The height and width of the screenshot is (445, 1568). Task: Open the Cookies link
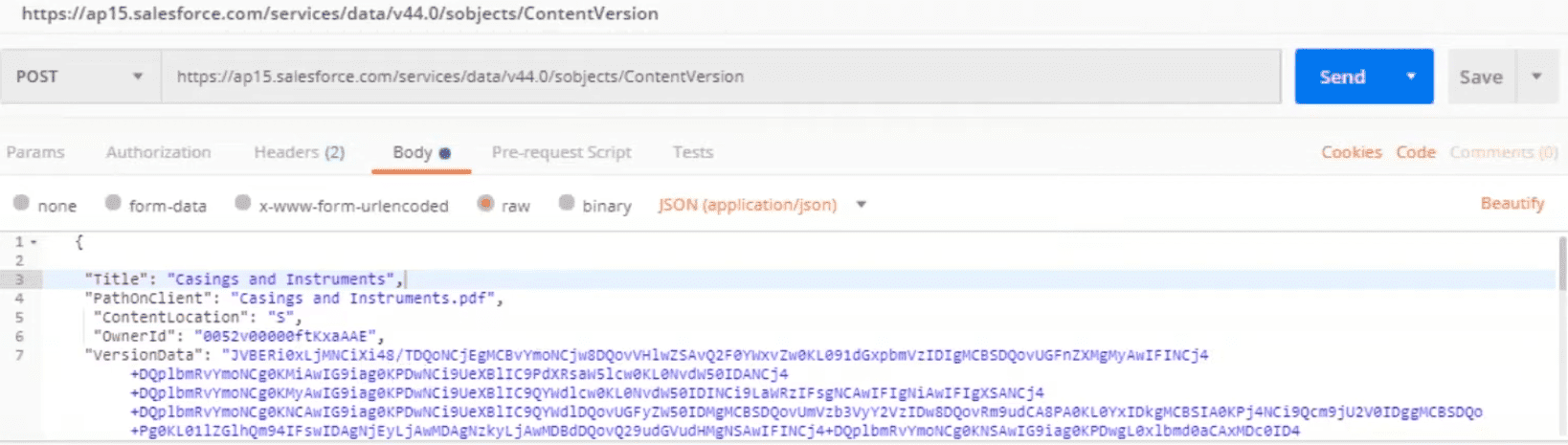coord(1351,152)
